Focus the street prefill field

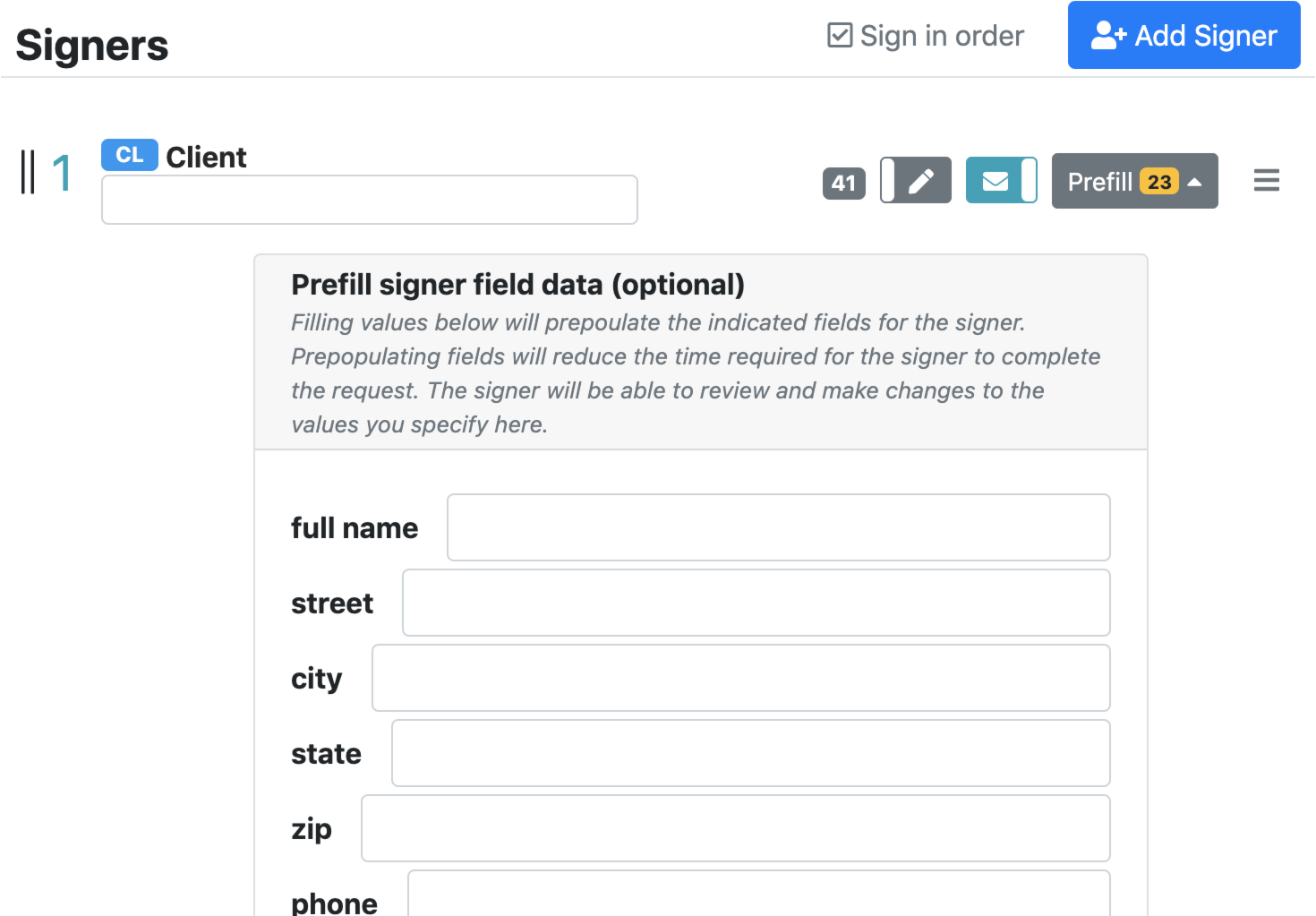[756, 603]
